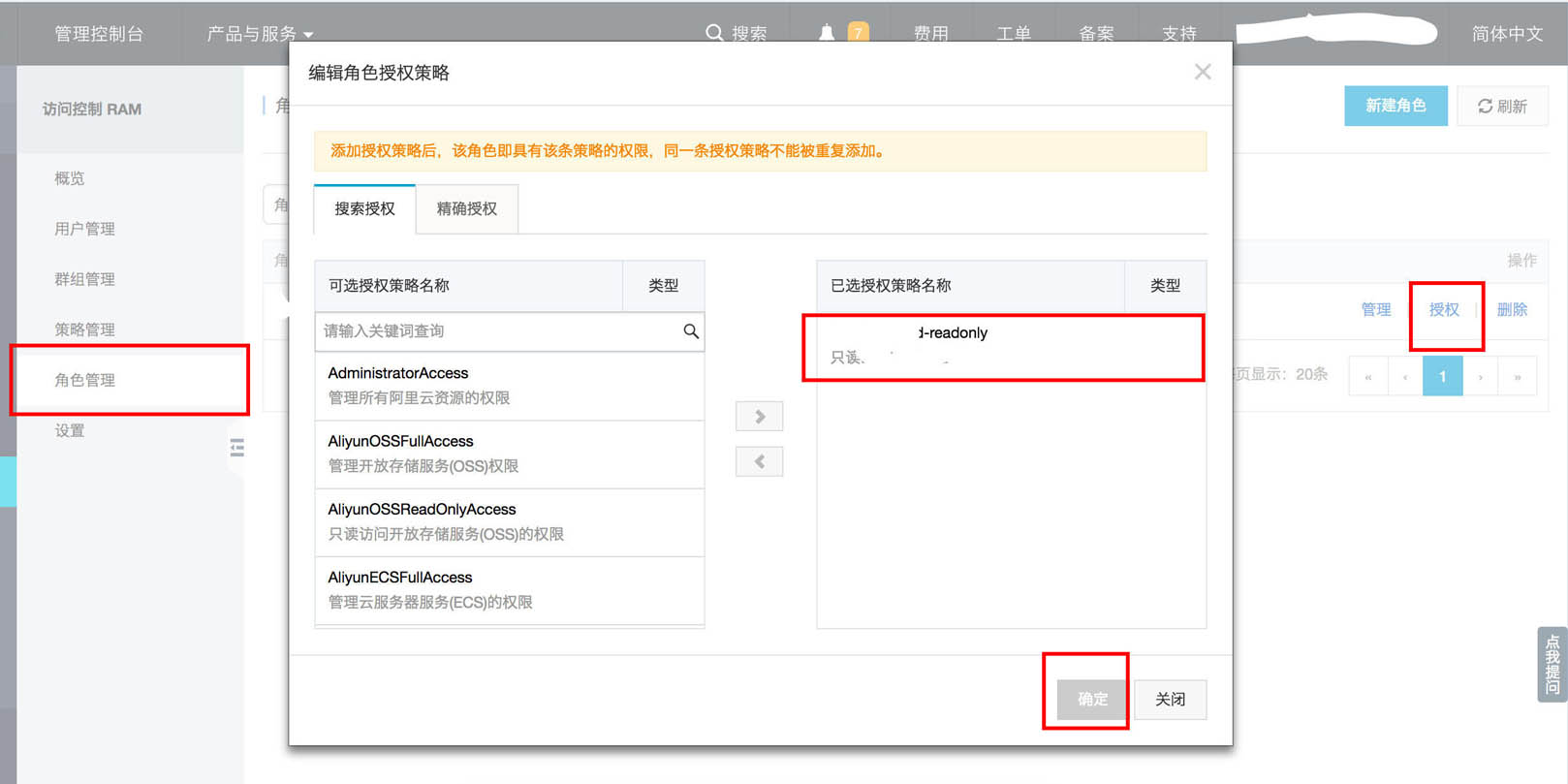The width and height of the screenshot is (1568, 784).
Task: Click the refresh button labeled 刷新
Action: (x=1502, y=106)
